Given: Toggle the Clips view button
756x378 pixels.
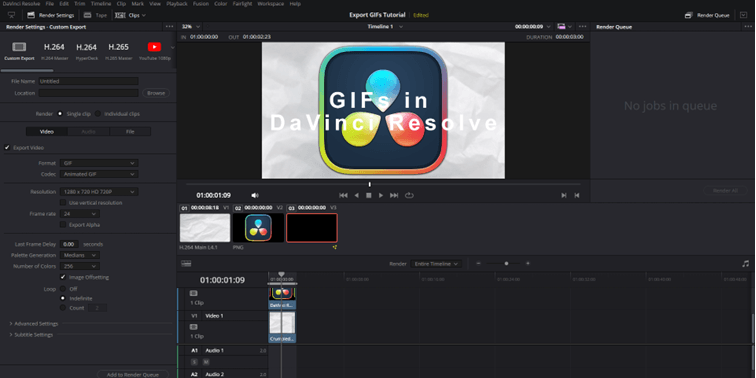Looking at the screenshot, I should coord(130,15).
